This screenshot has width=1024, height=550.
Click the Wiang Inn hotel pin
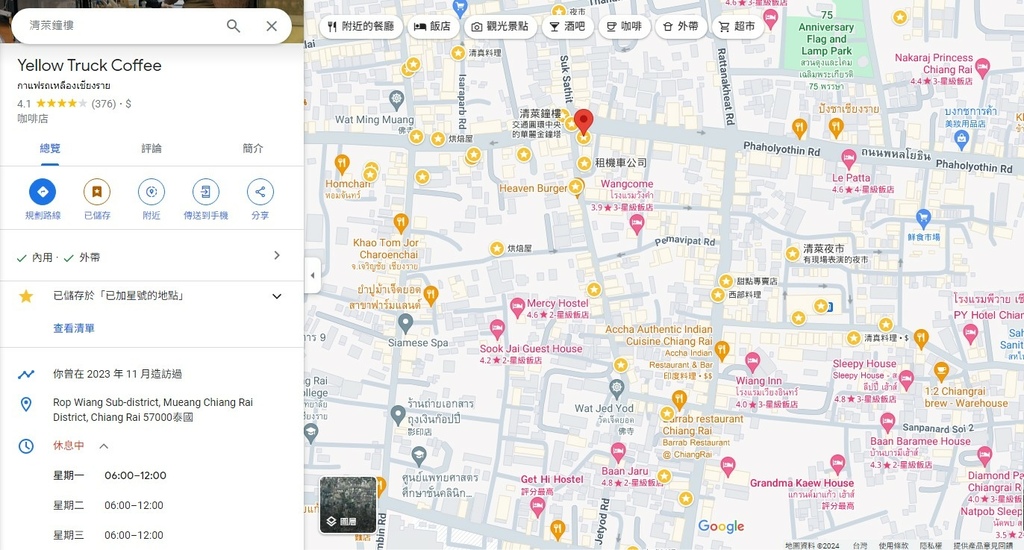coord(752,361)
